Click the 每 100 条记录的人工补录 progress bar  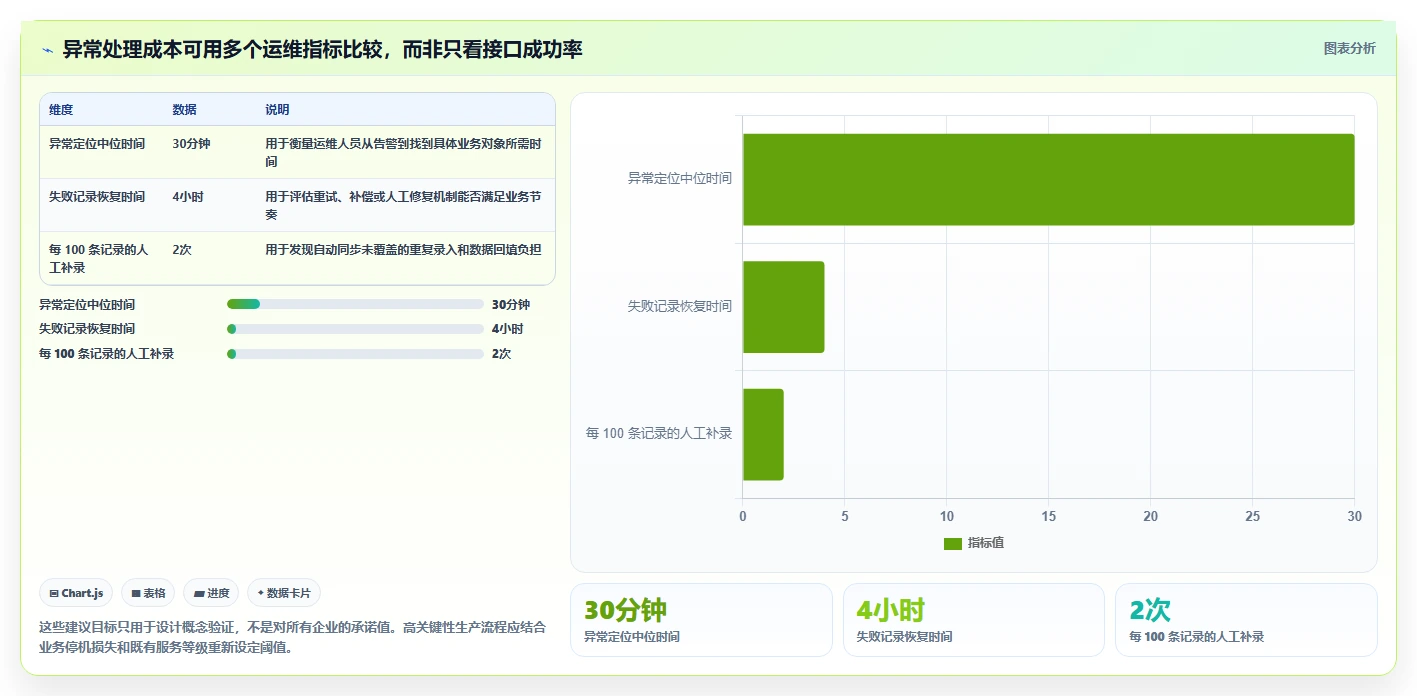pos(355,354)
